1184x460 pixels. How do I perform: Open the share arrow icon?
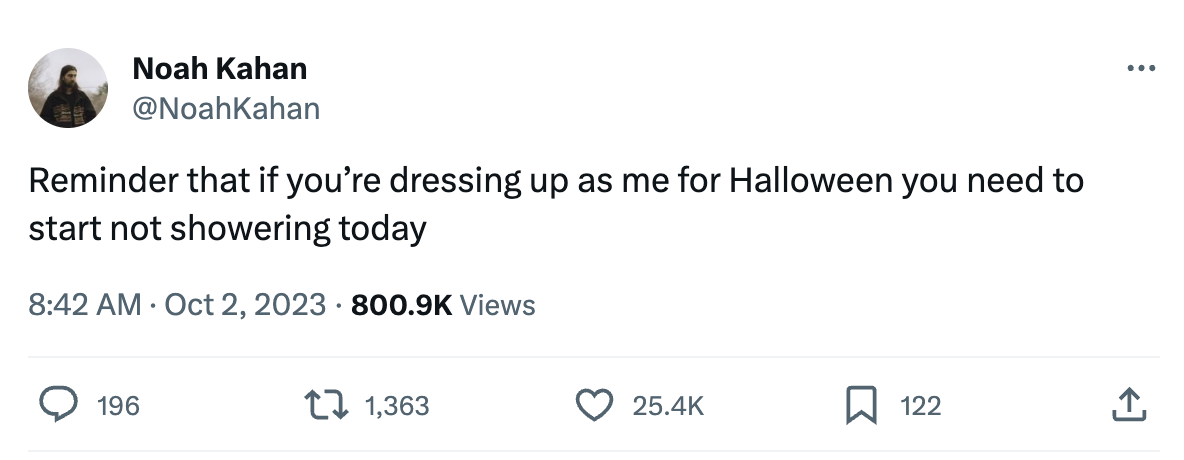pos(1129,404)
